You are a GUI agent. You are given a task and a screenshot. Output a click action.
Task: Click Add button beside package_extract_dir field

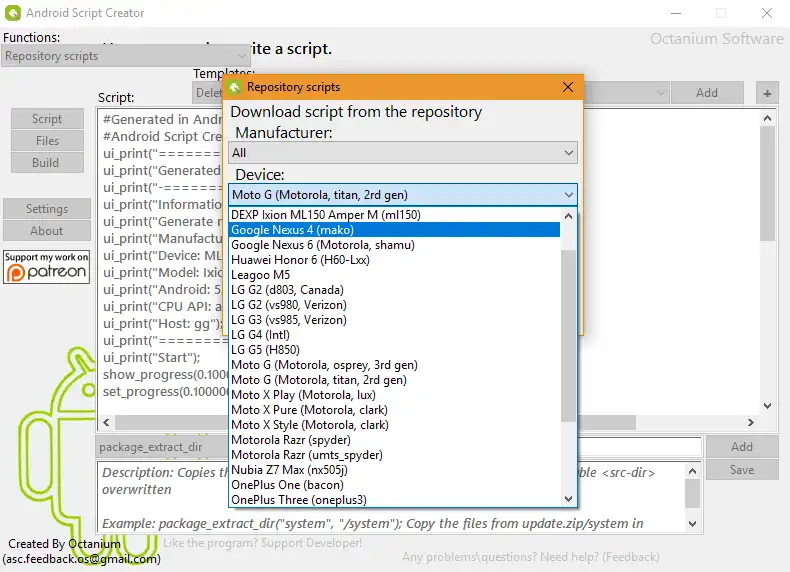pyautogui.click(x=742, y=447)
